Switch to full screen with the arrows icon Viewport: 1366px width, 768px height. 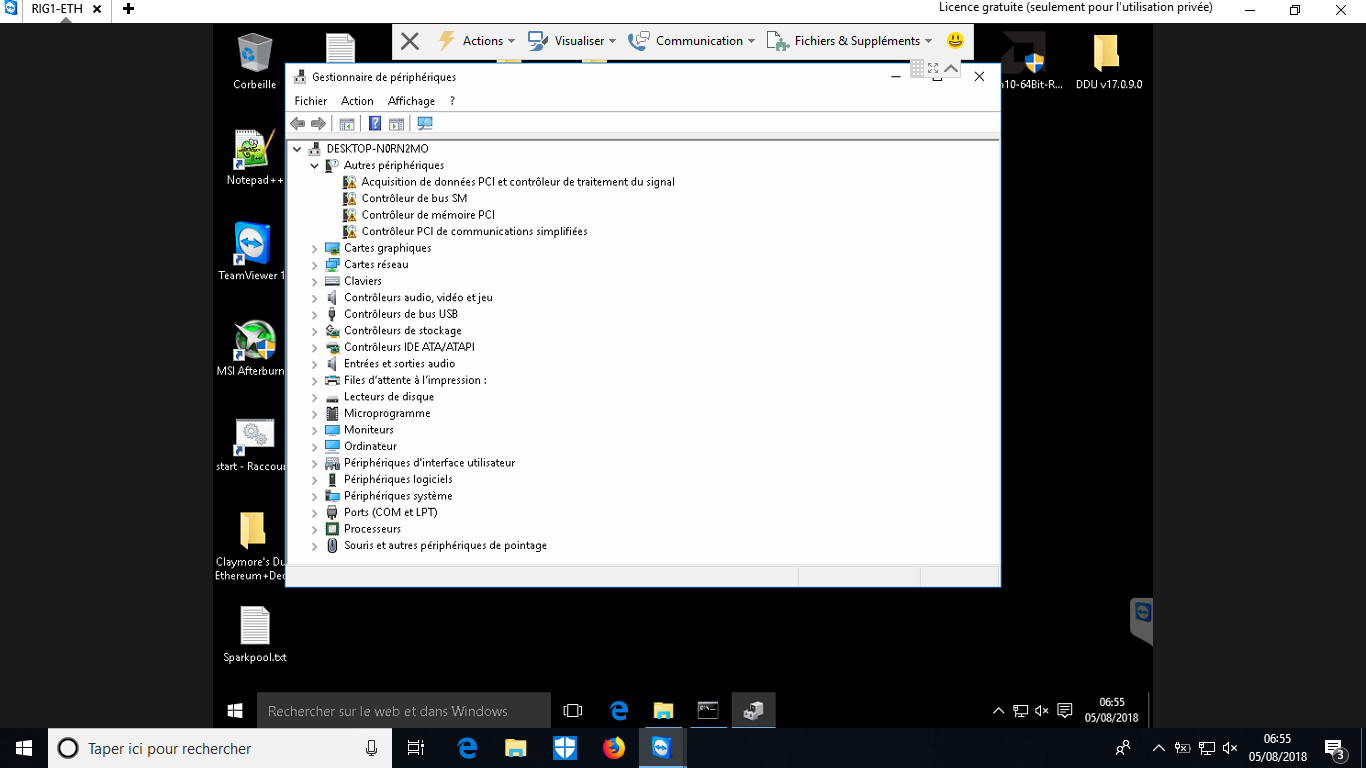[933, 68]
